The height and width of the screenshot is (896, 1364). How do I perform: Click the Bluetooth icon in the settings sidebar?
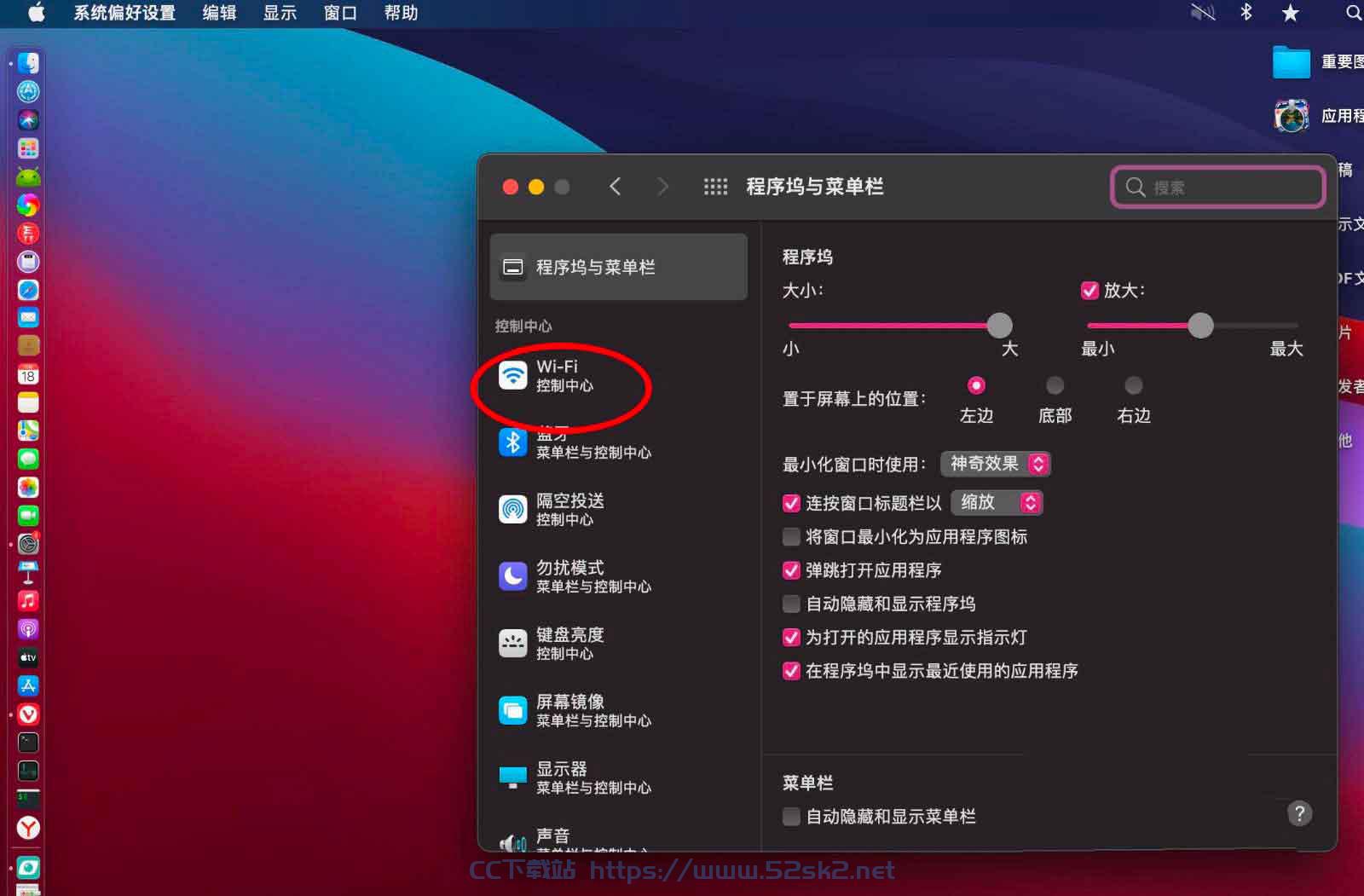[x=512, y=442]
